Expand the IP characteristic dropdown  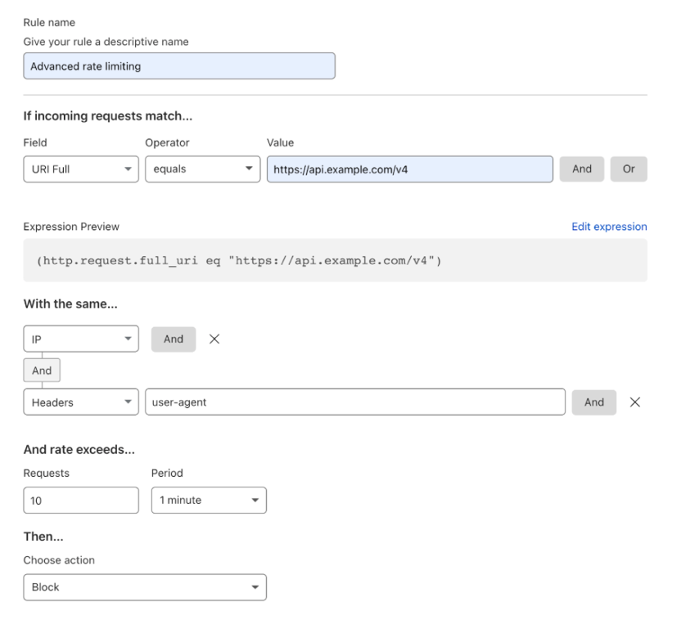point(81,339)
